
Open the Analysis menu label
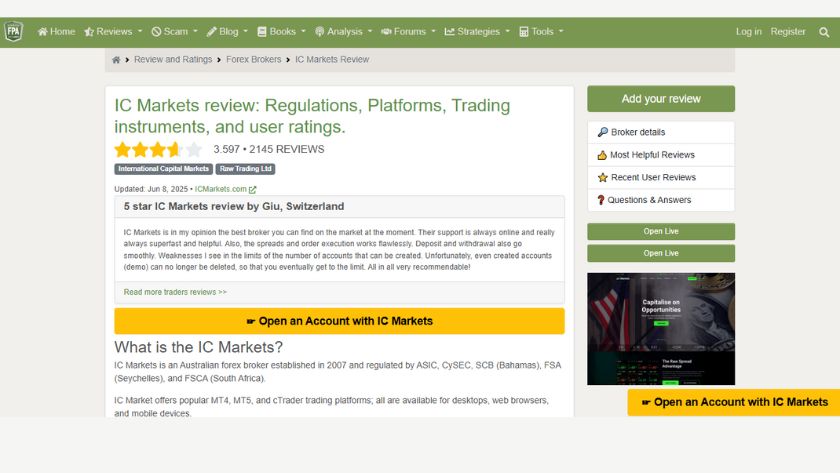344,32
